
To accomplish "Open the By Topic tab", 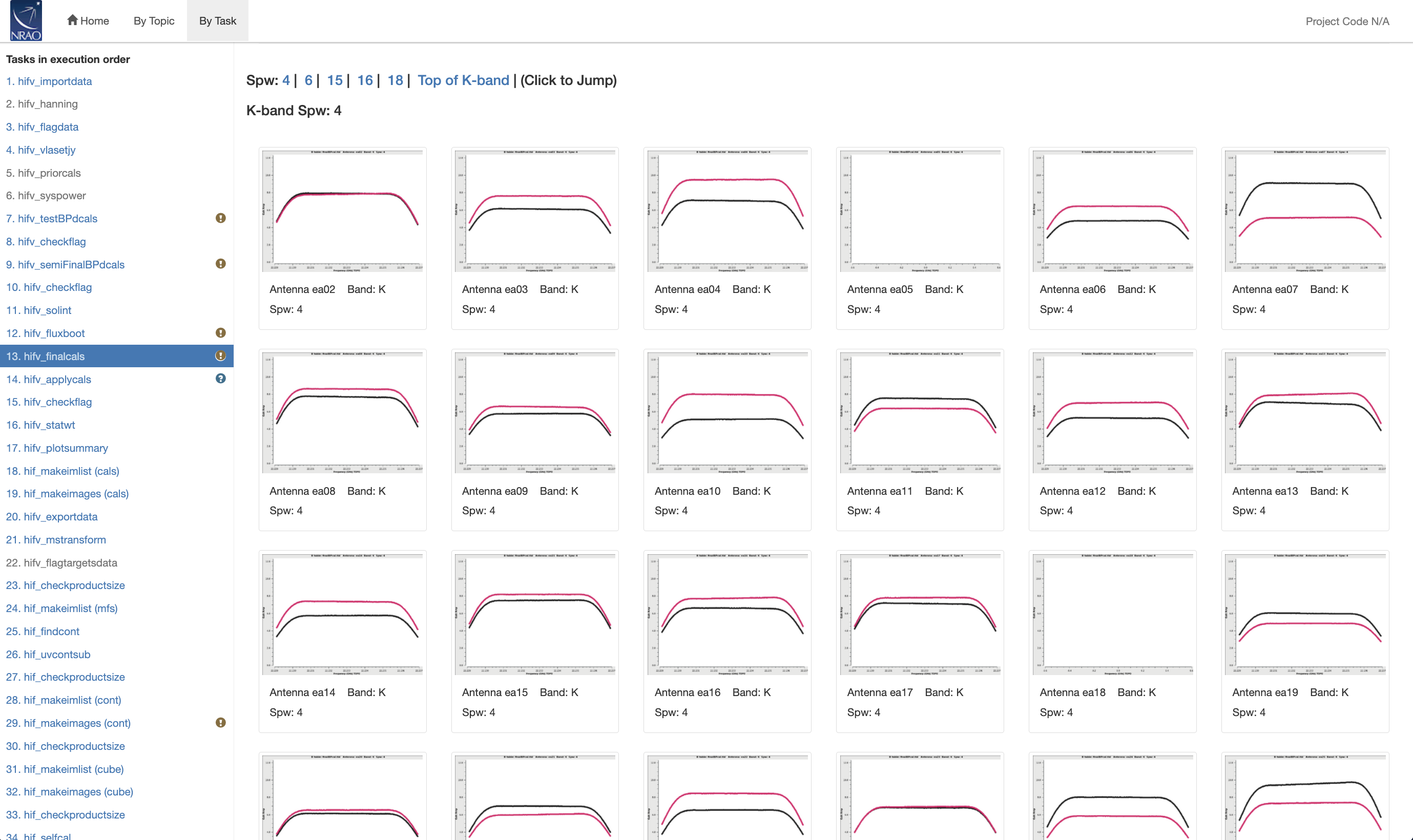I will click(154, 21).
